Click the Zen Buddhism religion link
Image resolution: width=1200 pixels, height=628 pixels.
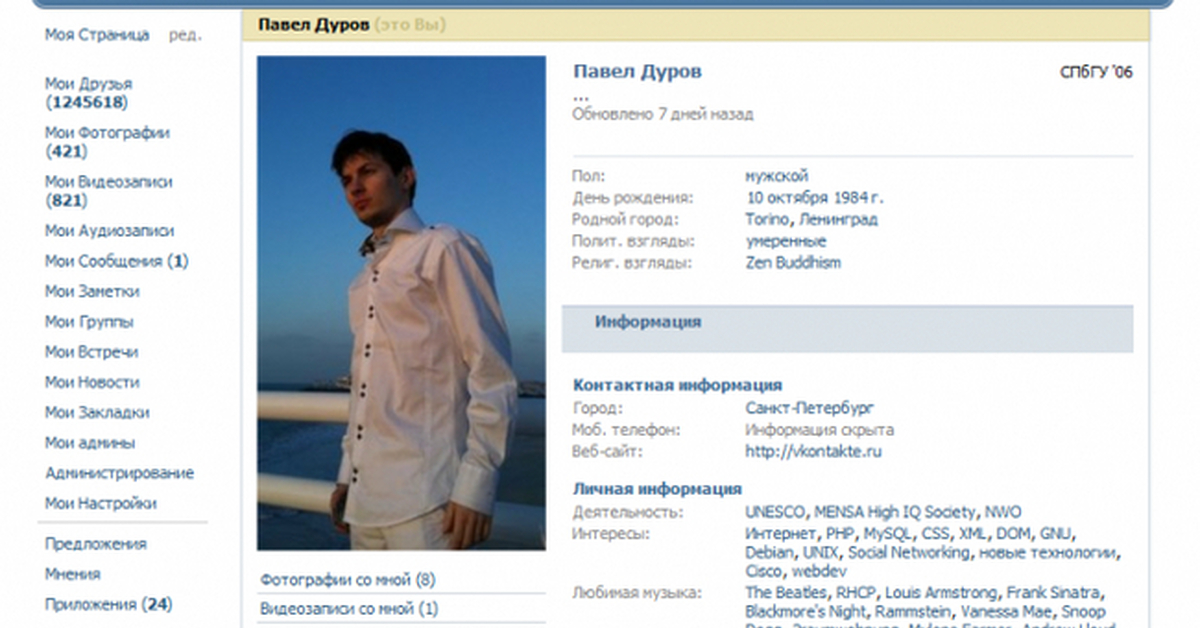point(793,263)
